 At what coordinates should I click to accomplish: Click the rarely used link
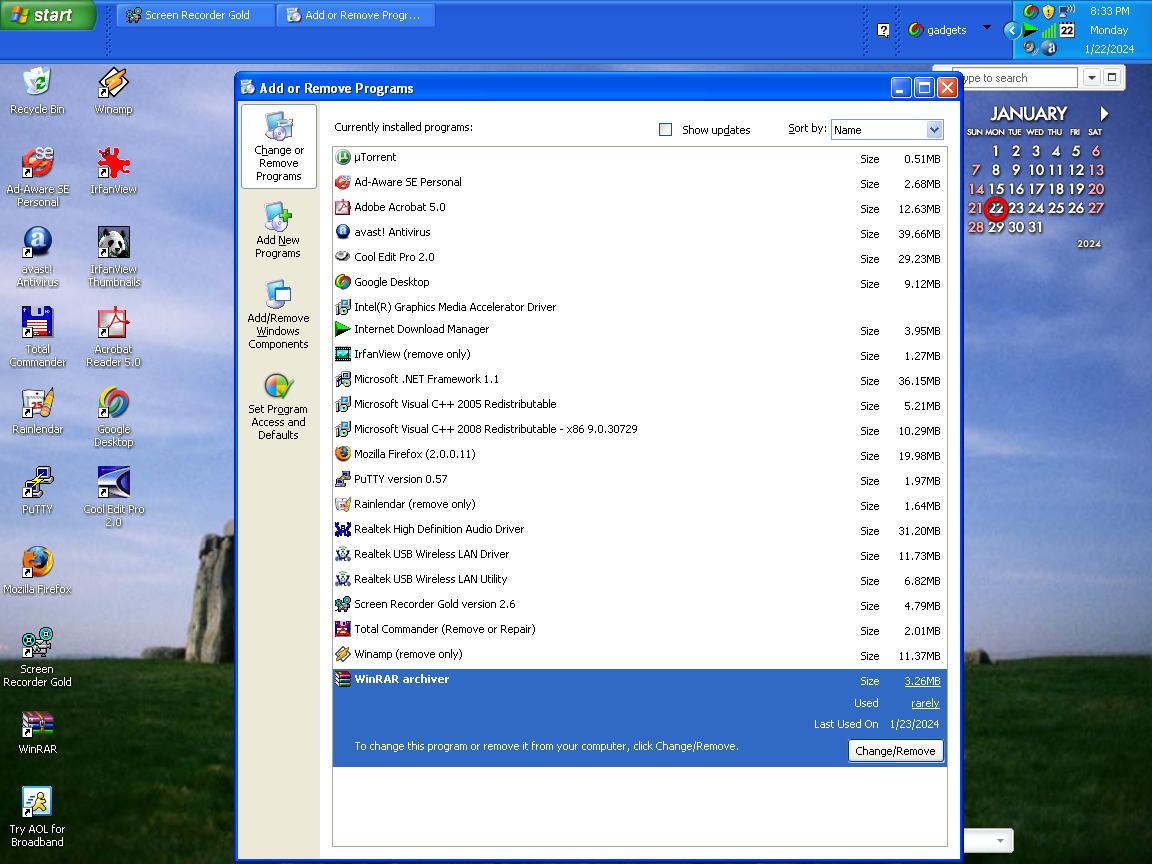tap(925, 703)
